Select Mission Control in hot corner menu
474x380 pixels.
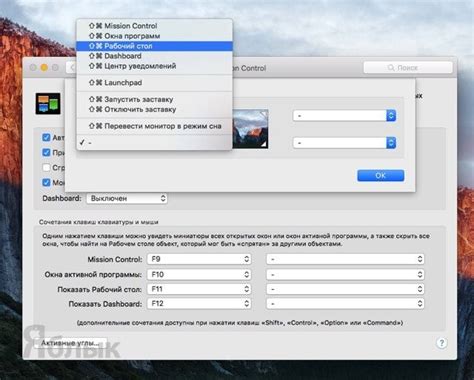[154, 26]
